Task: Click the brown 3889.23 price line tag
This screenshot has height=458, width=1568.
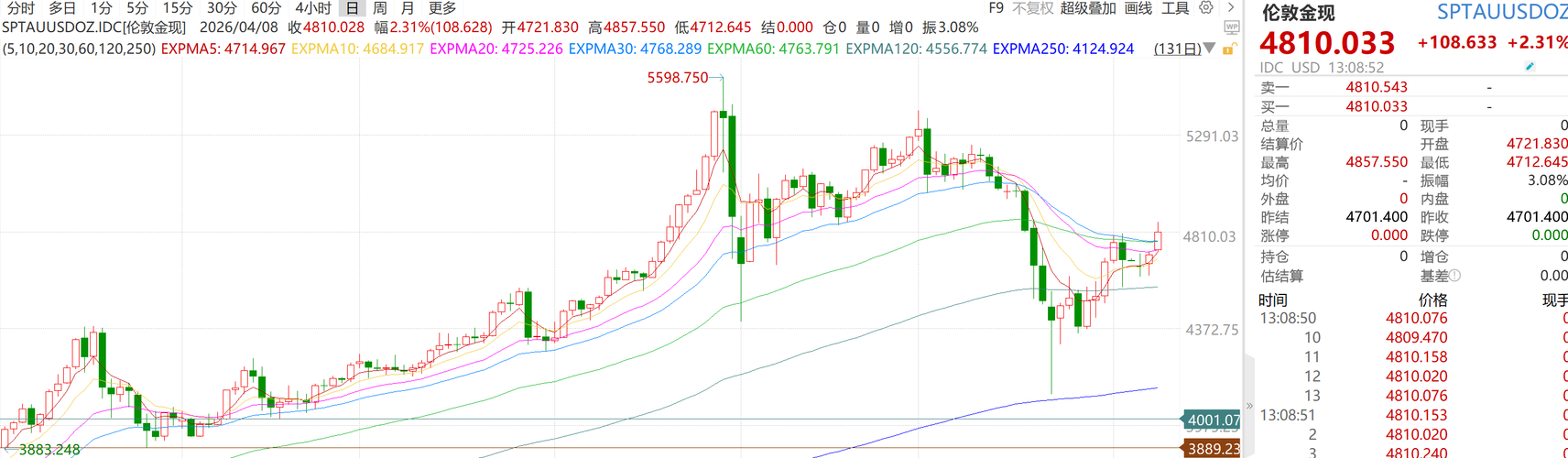Action: (x=1213, y=449)
